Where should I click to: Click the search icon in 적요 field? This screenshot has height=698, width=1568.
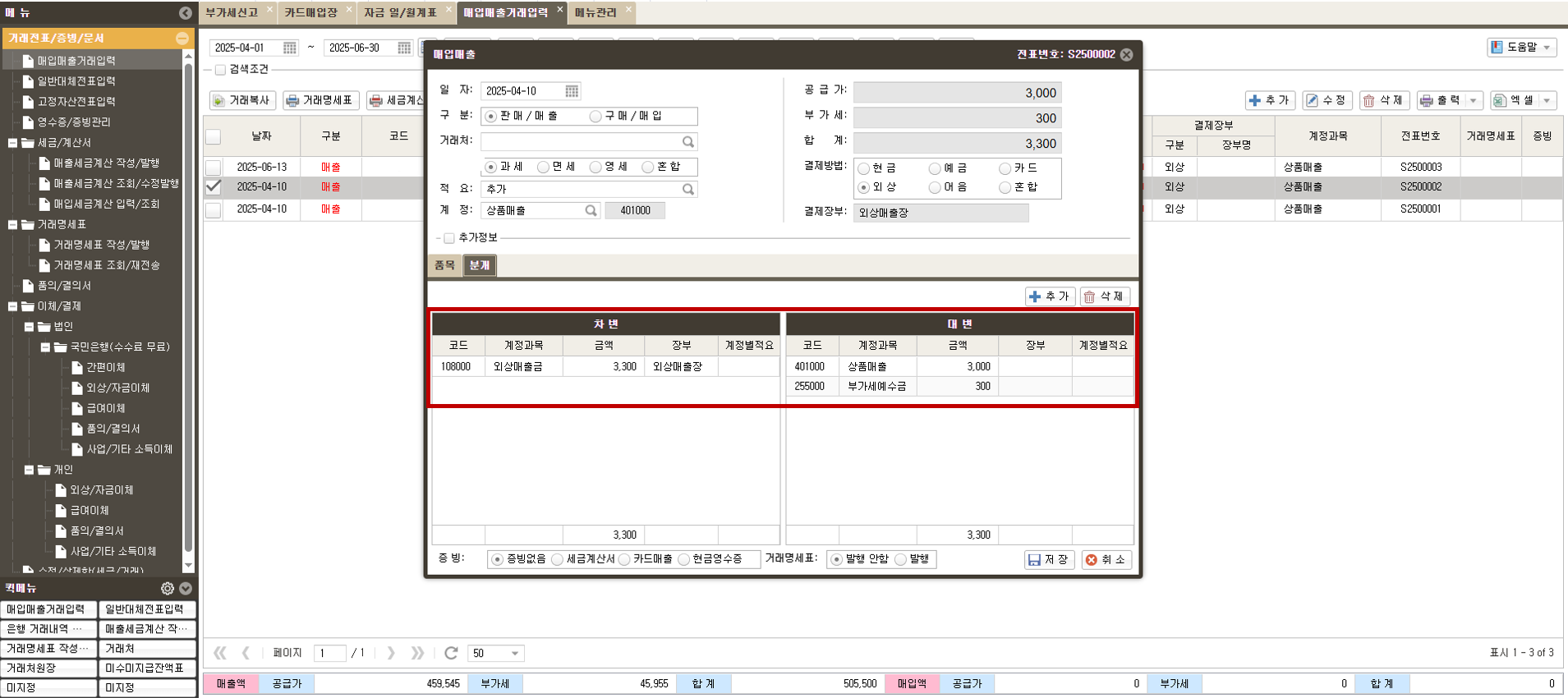tap(688, 189)
